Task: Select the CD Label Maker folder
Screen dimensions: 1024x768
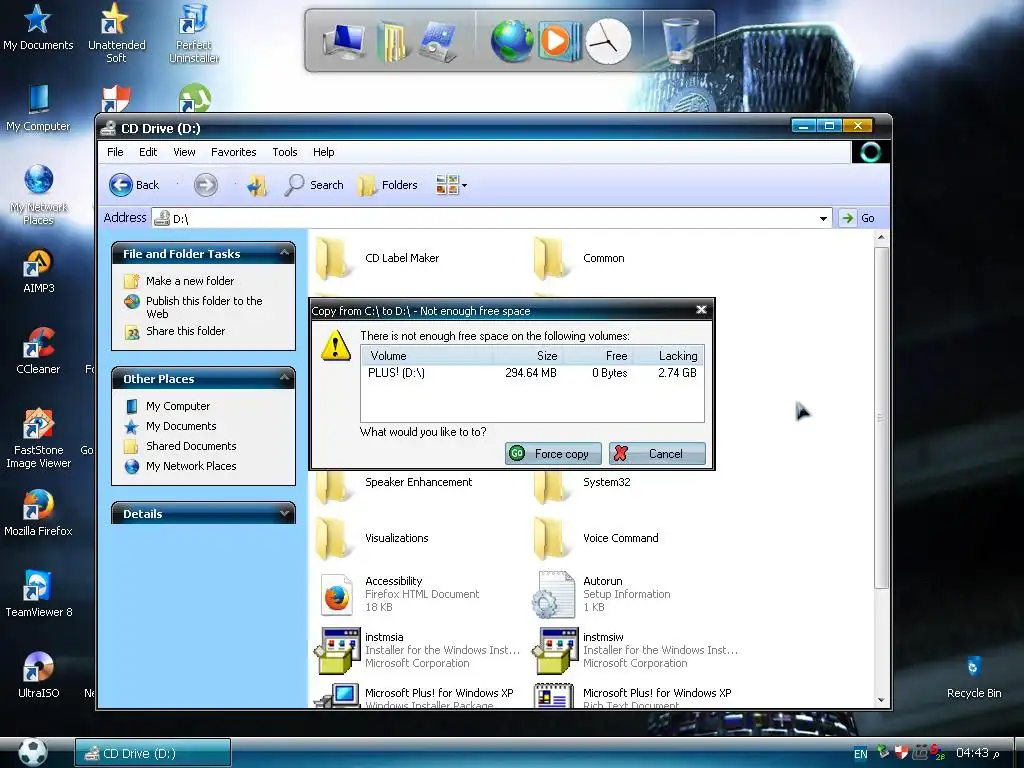Action: pyautogui.click(x=379, y=259)
